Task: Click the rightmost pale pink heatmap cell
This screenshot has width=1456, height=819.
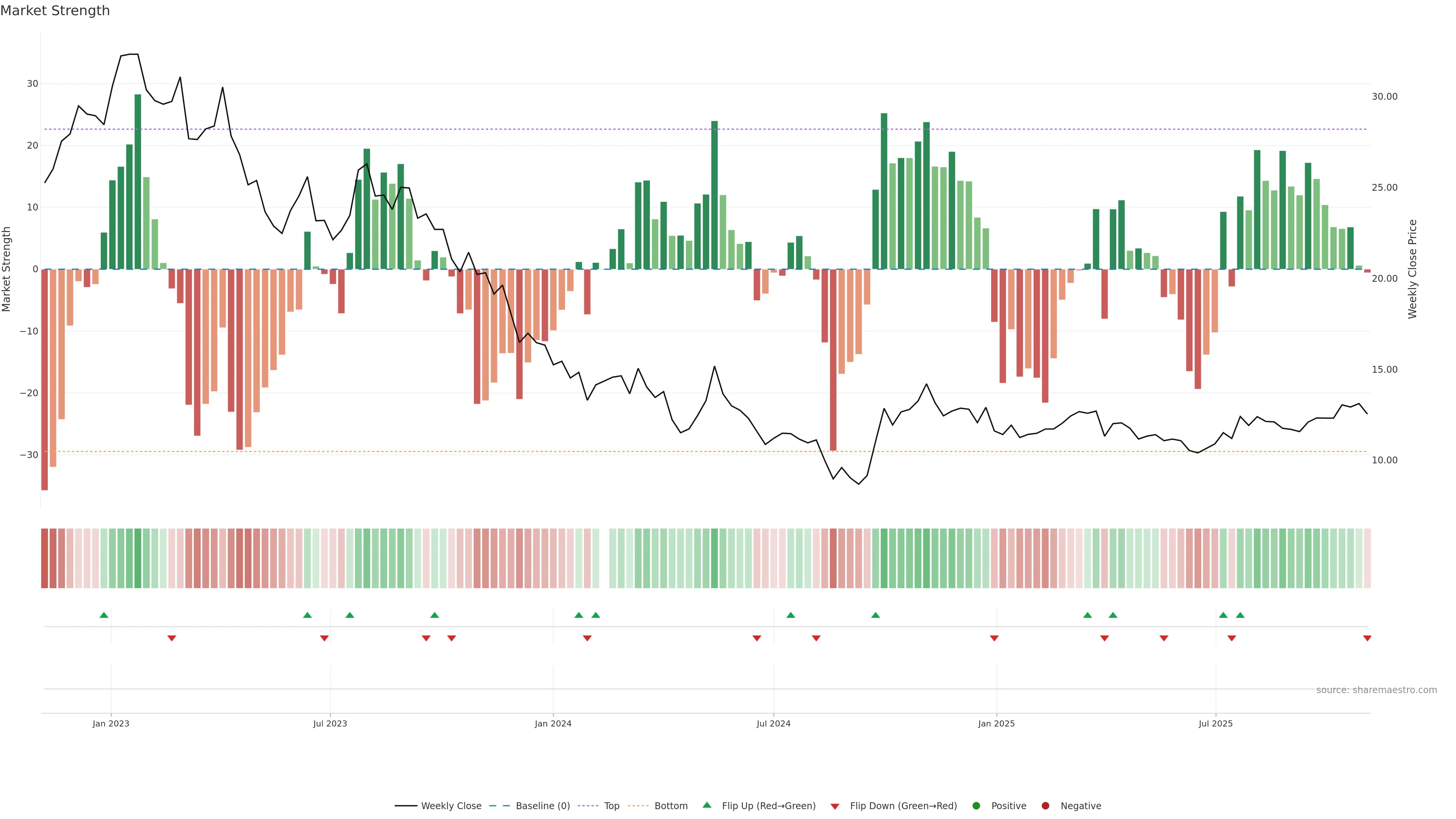Action: click(1367, 558)
